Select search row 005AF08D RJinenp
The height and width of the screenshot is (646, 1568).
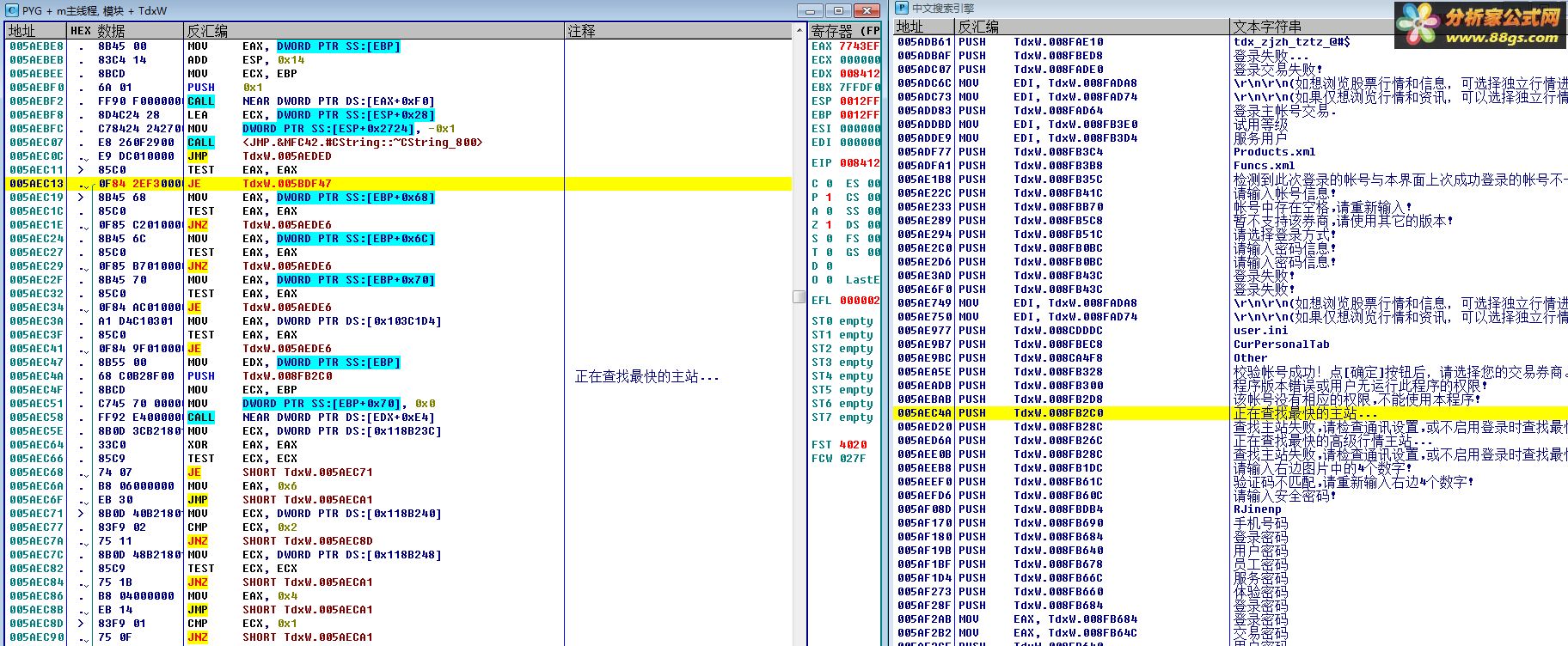1231,509
